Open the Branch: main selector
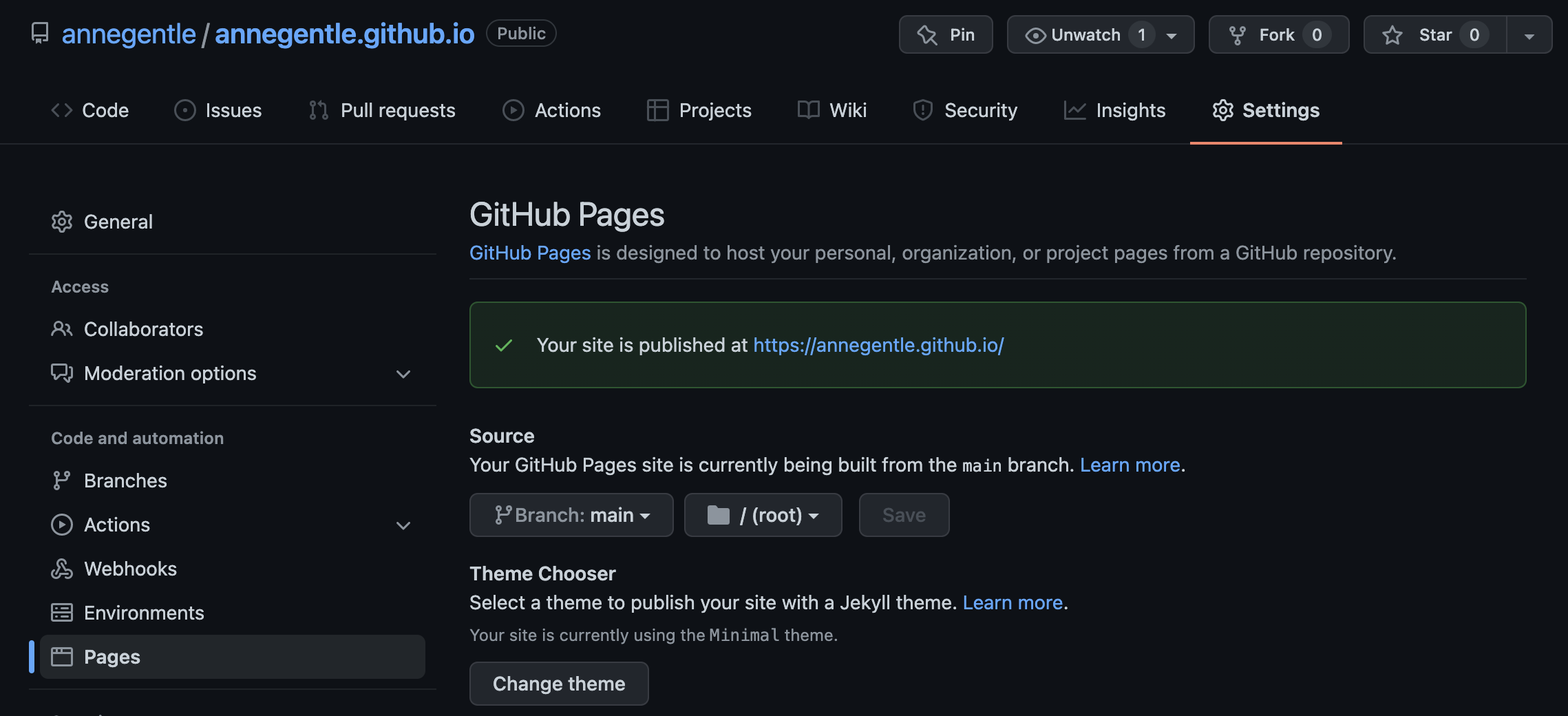Viewport: 1568px width, 716px height. pyautogui.click(x=571, y=515)
